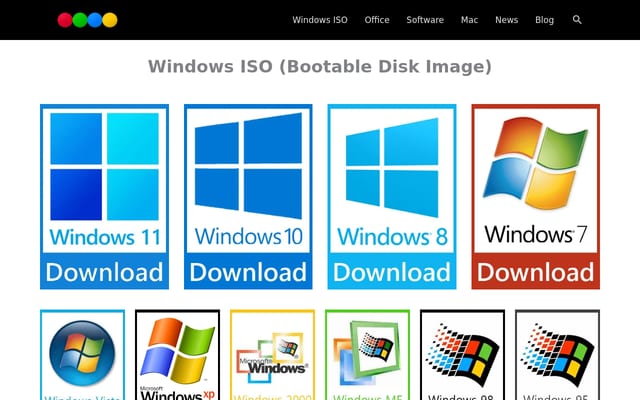This screenshot has width=640, height=400.
Task: Click the "Windows 11" text label
Action: click(x=105, y=237)
